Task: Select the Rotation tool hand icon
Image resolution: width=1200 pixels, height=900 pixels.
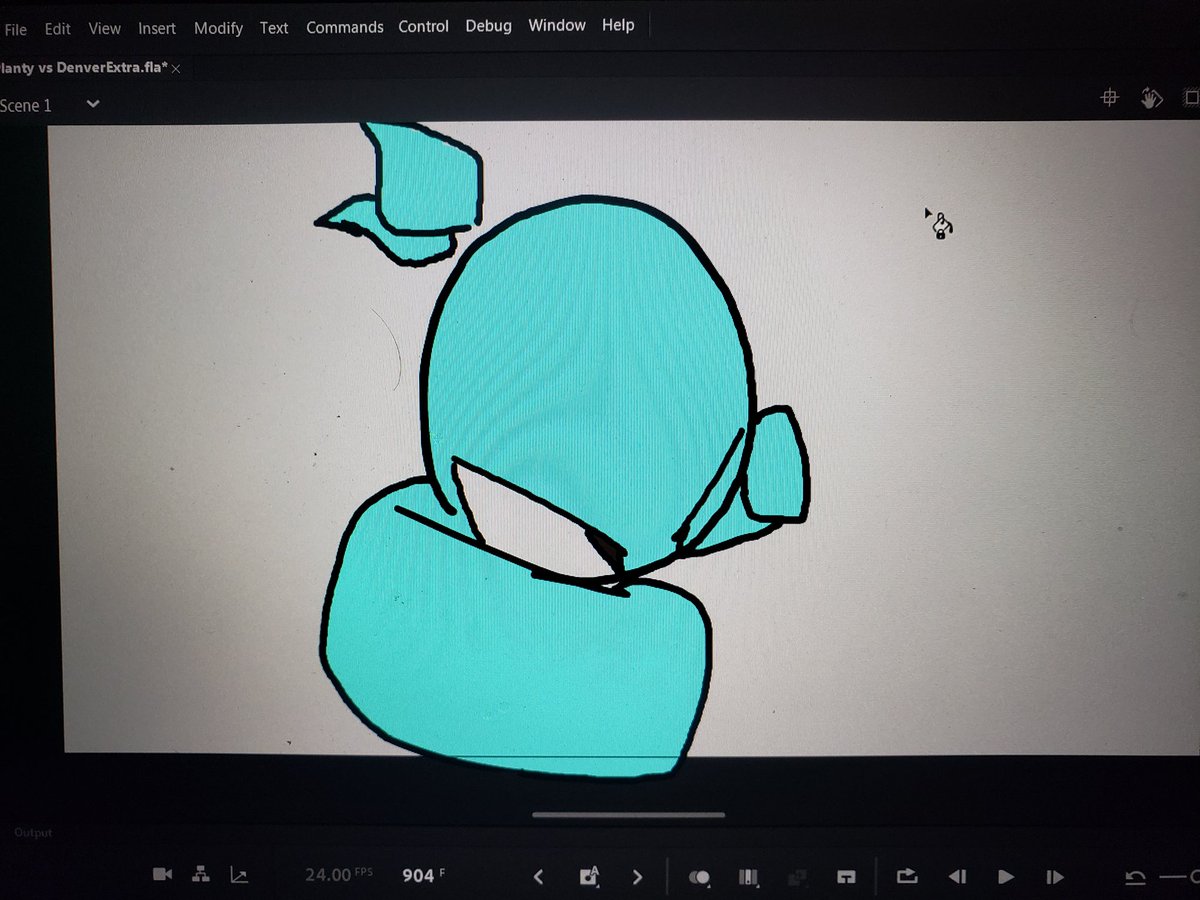Action: (1151, 98)
